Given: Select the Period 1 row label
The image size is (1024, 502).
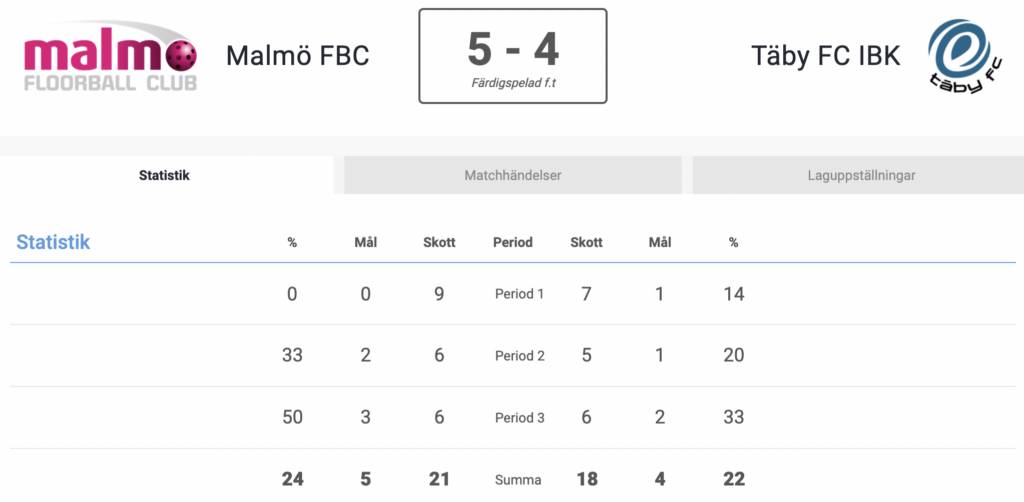Looking at the screenshot, I should [x=519, y=294].
